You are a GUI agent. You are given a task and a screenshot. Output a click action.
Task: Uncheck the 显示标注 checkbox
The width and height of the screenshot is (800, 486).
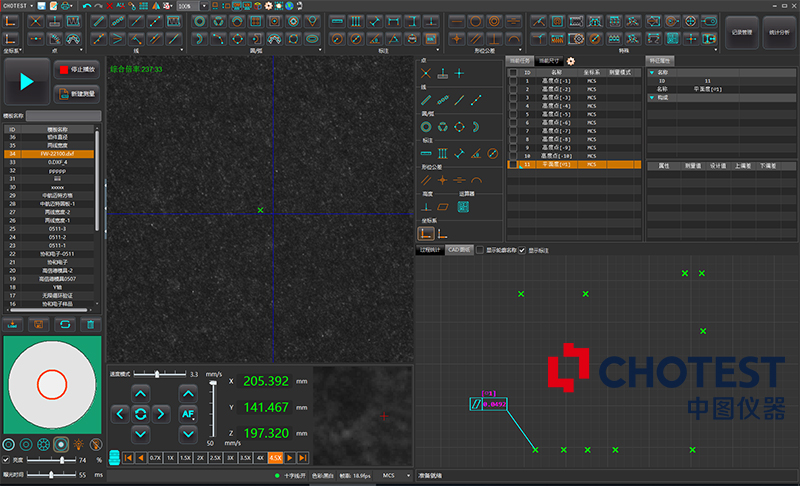pyautogui.click(x=521, y=249)
